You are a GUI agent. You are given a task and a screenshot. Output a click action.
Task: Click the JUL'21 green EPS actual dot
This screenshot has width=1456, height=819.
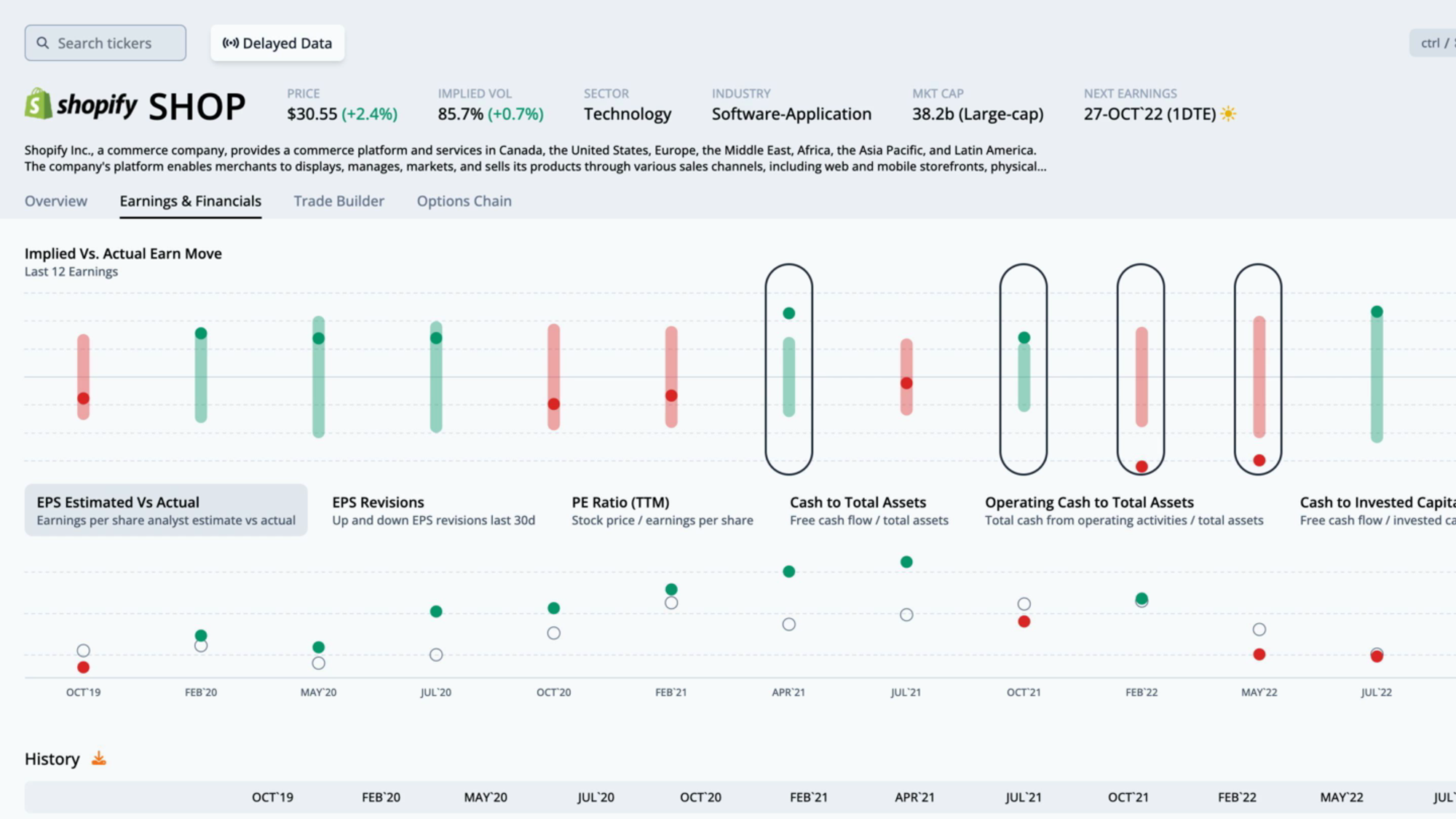tap(906, 562)
